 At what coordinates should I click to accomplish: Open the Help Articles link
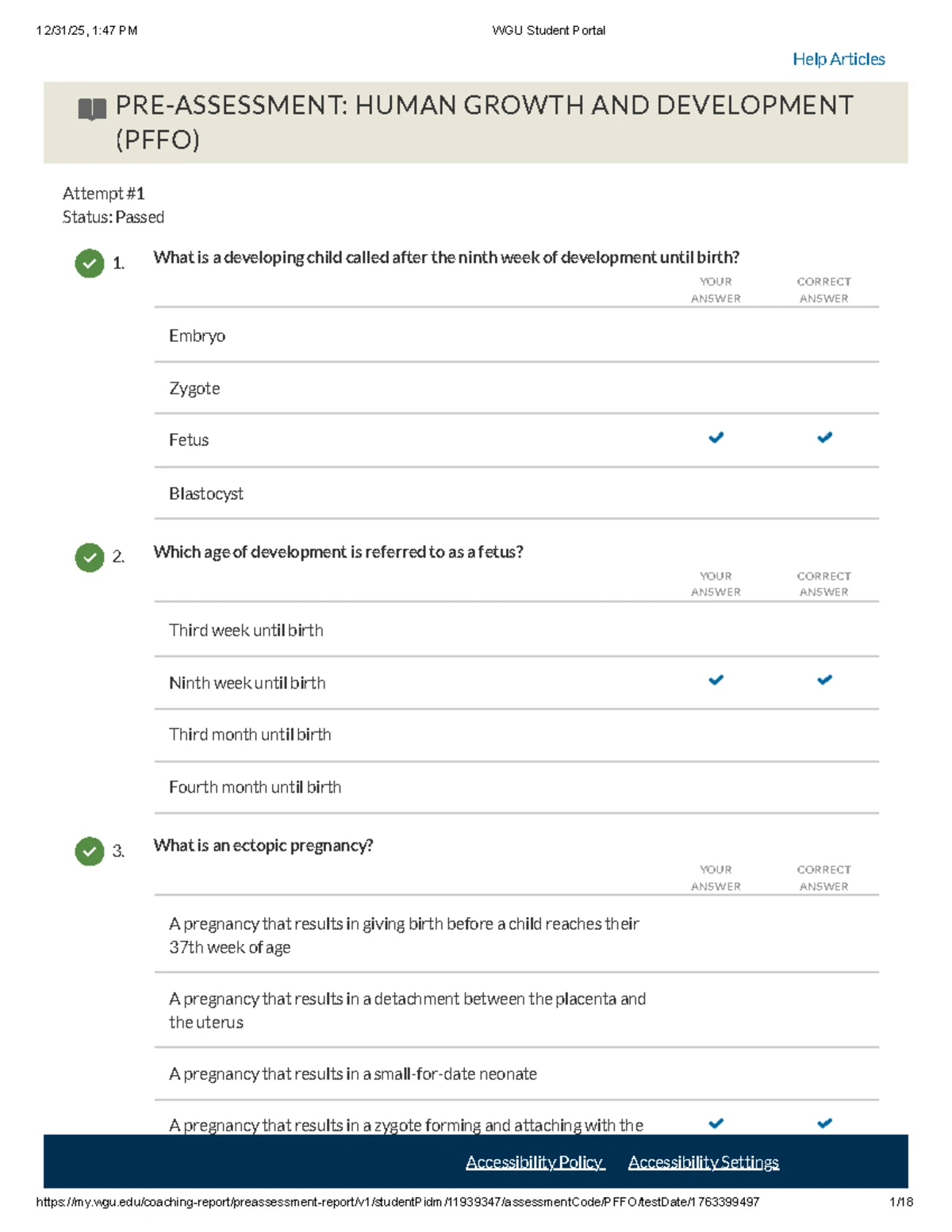839,59
